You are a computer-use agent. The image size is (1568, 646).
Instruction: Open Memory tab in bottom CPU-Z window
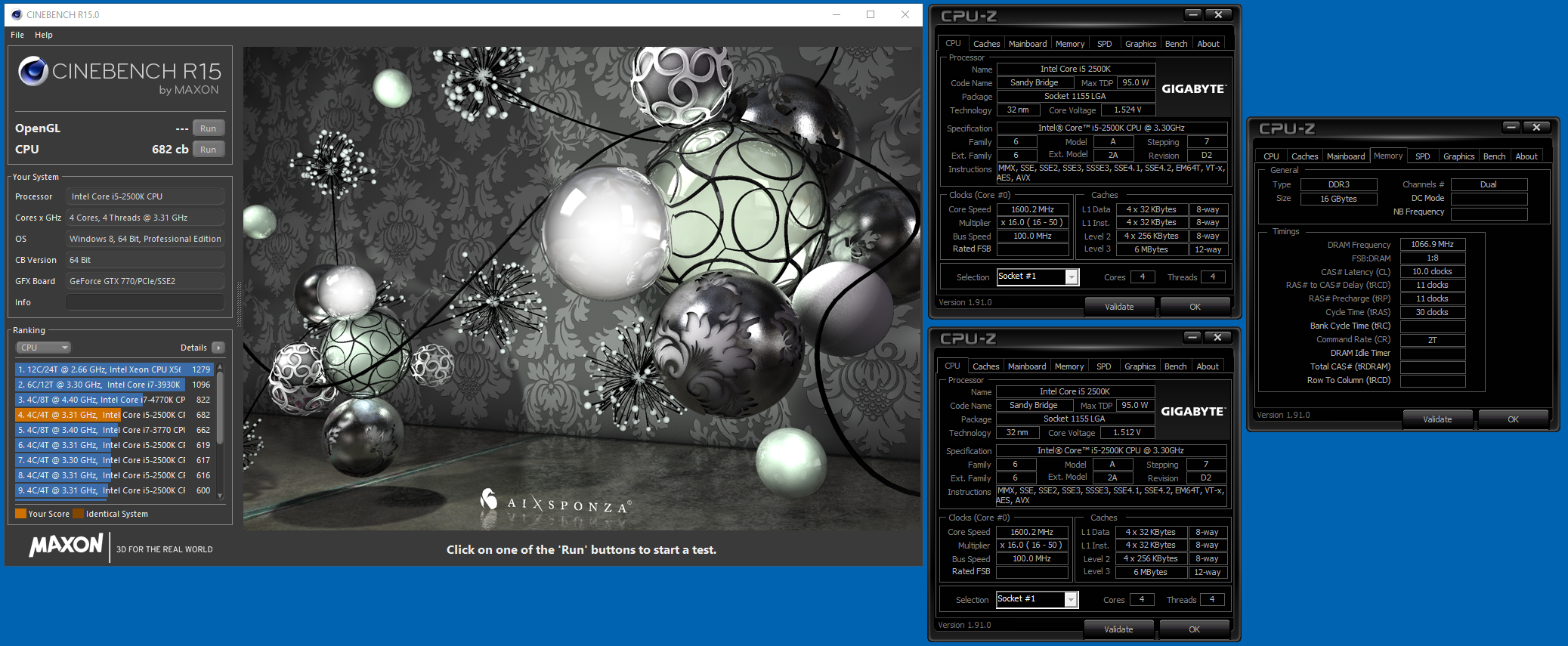pyautogui.click(x=1069, y=366)
